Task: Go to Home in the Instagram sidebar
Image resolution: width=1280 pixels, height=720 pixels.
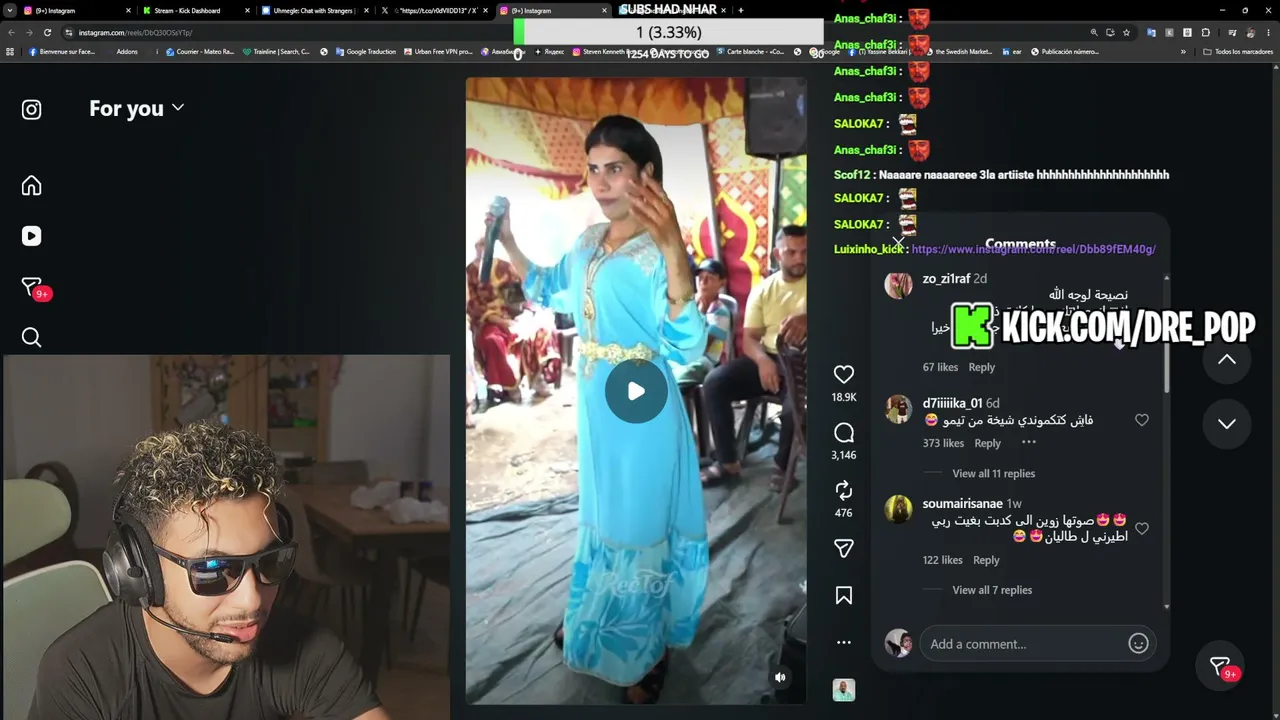Action: point(32,186)
